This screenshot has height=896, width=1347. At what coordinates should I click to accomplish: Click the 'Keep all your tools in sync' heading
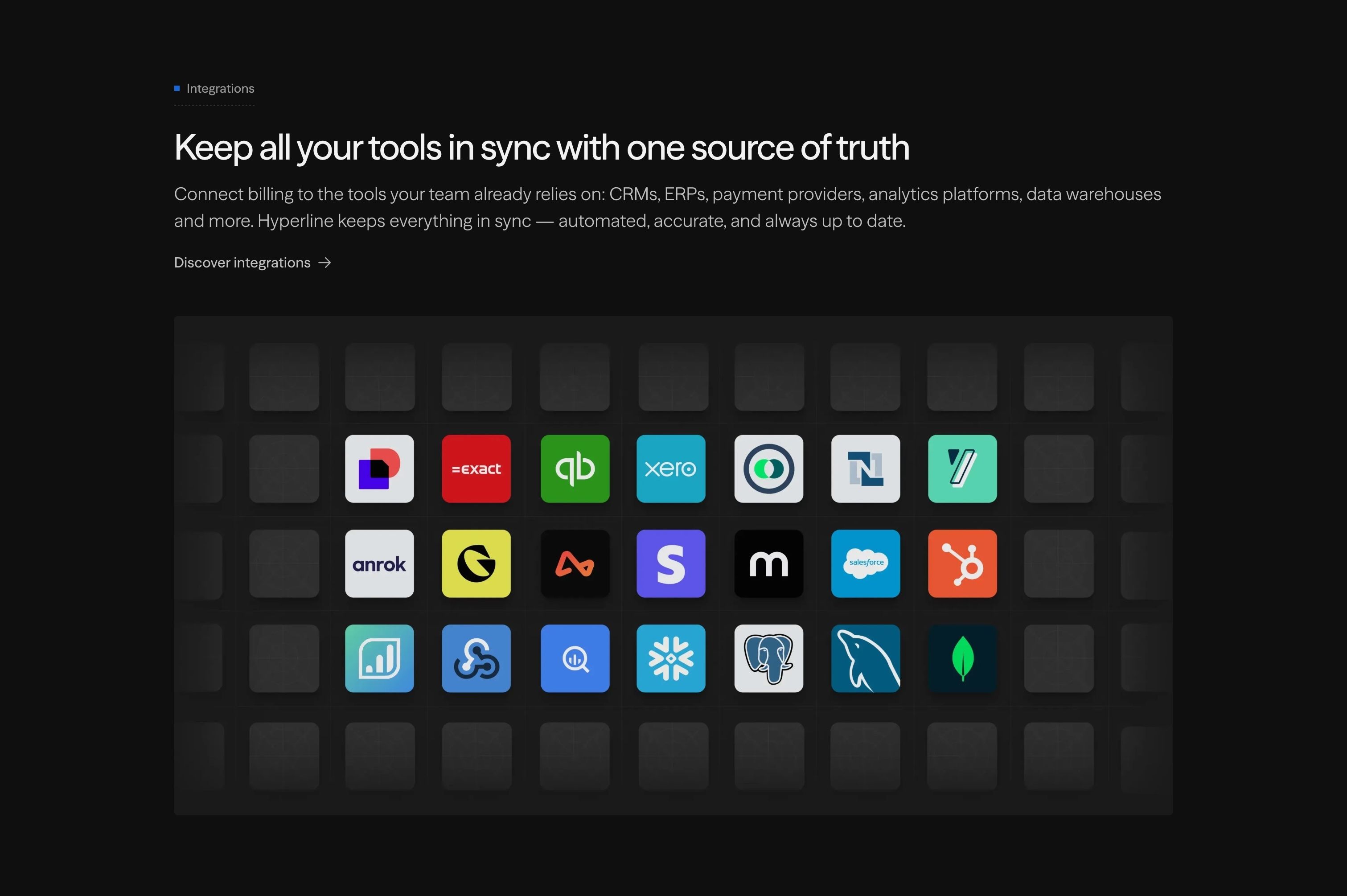[542, 148]
